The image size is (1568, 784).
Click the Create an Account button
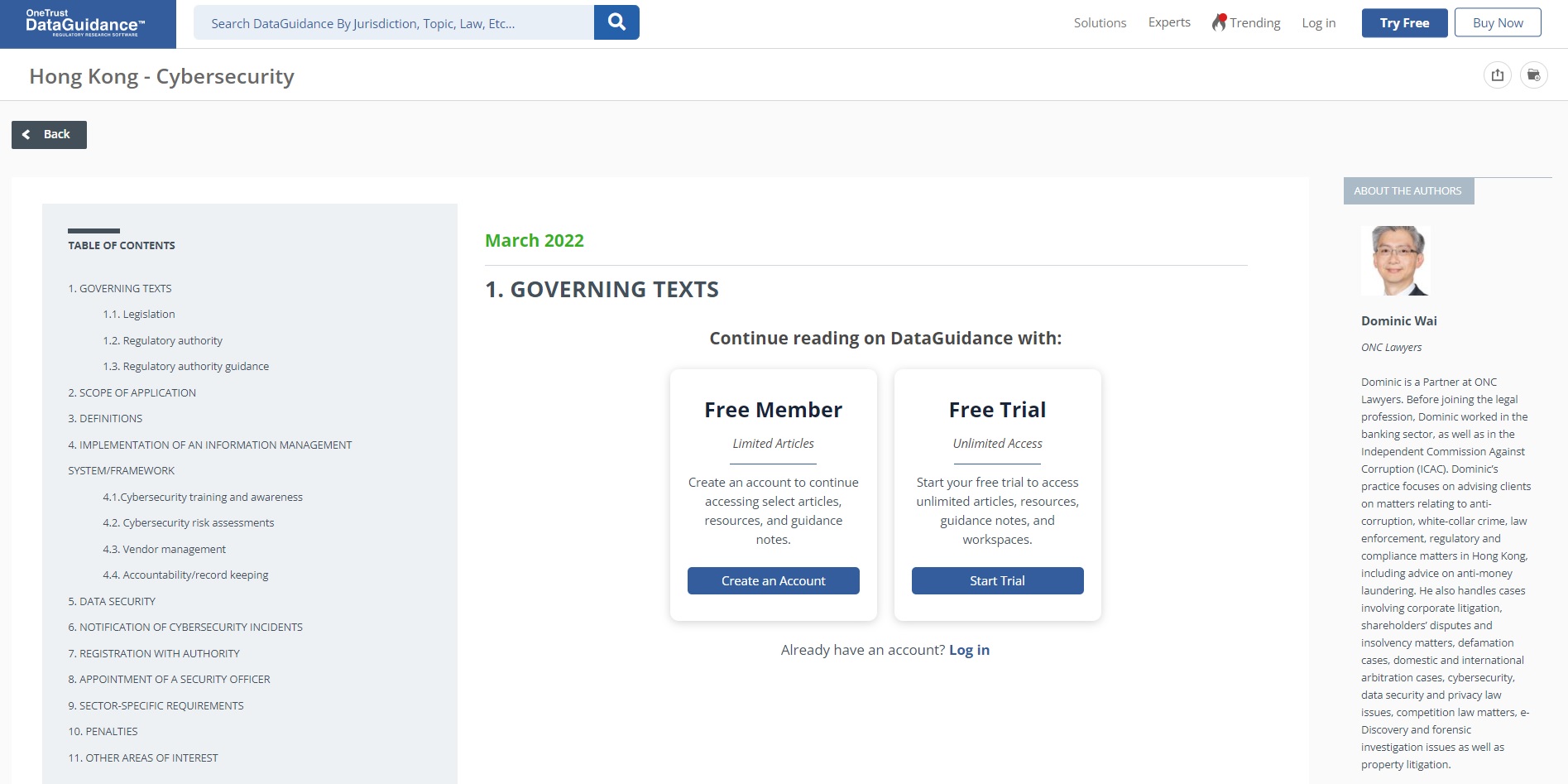tap(773, 580)
